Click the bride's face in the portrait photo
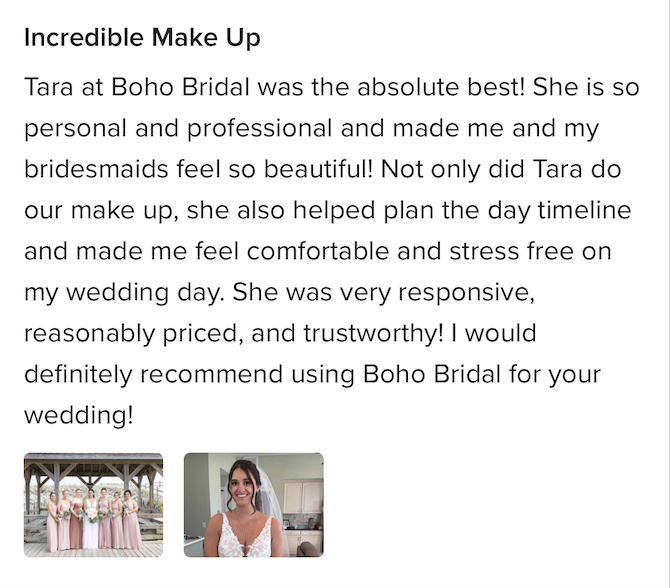The height and width of the screenshot is (588, 670). coord(241,487)
